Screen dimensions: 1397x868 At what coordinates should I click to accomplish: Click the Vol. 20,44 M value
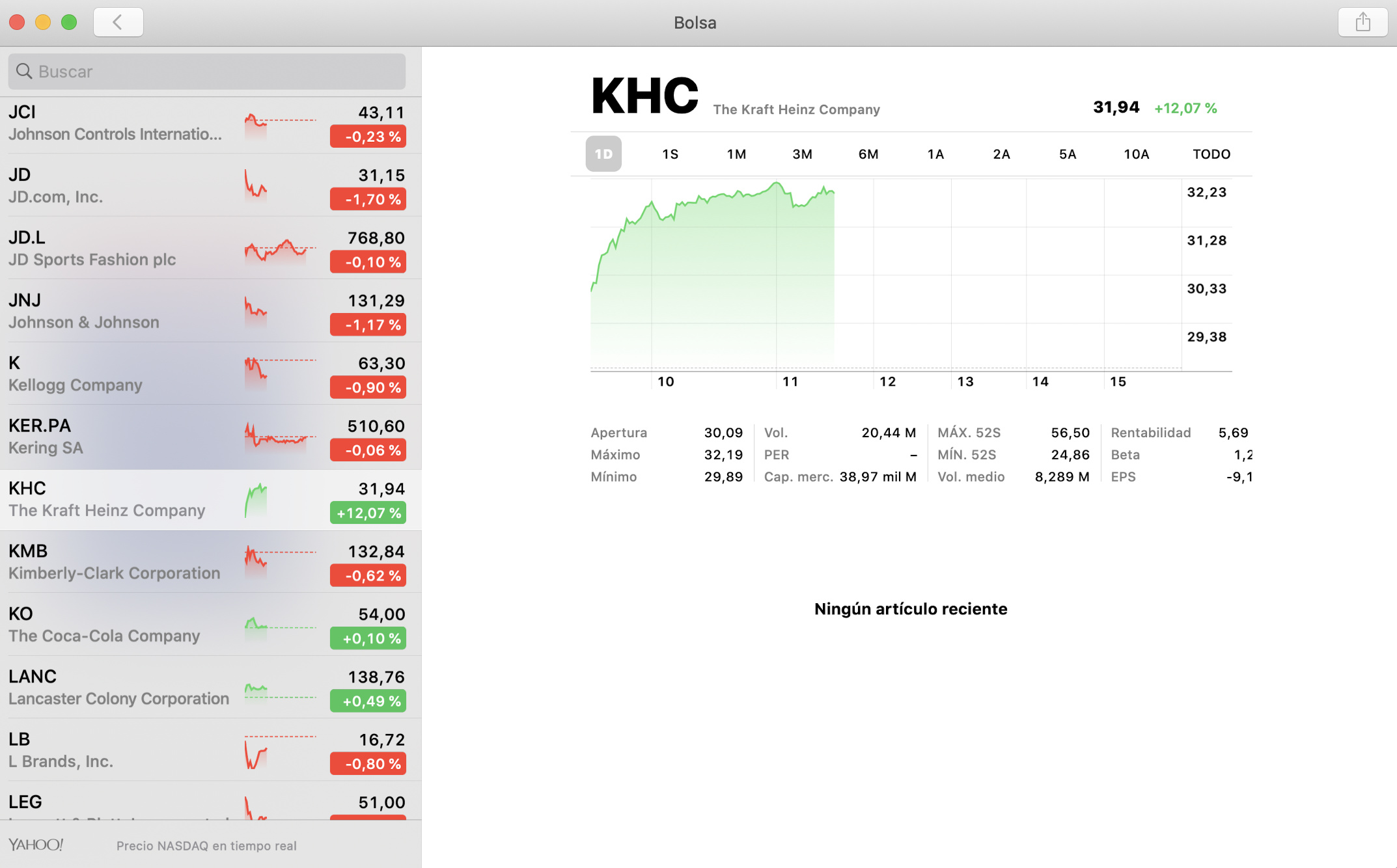tap(889, 433)
